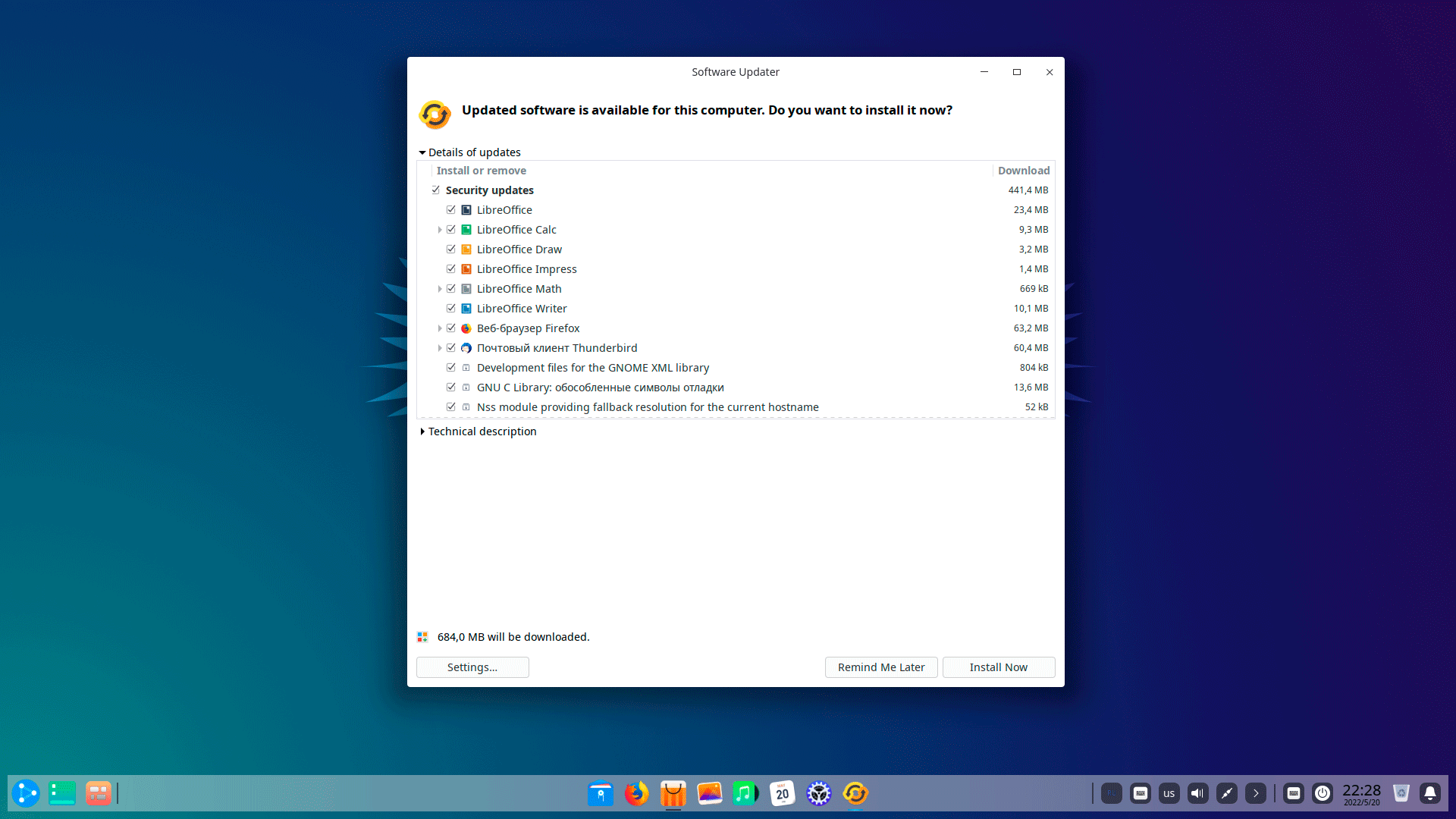
Task: Open the calendar icon showing 20
Action: (782, 793)
